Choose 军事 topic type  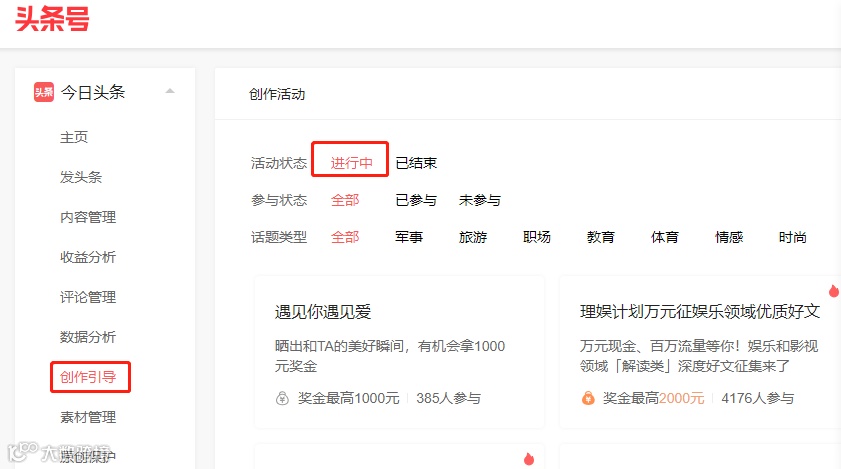[409, 237]
